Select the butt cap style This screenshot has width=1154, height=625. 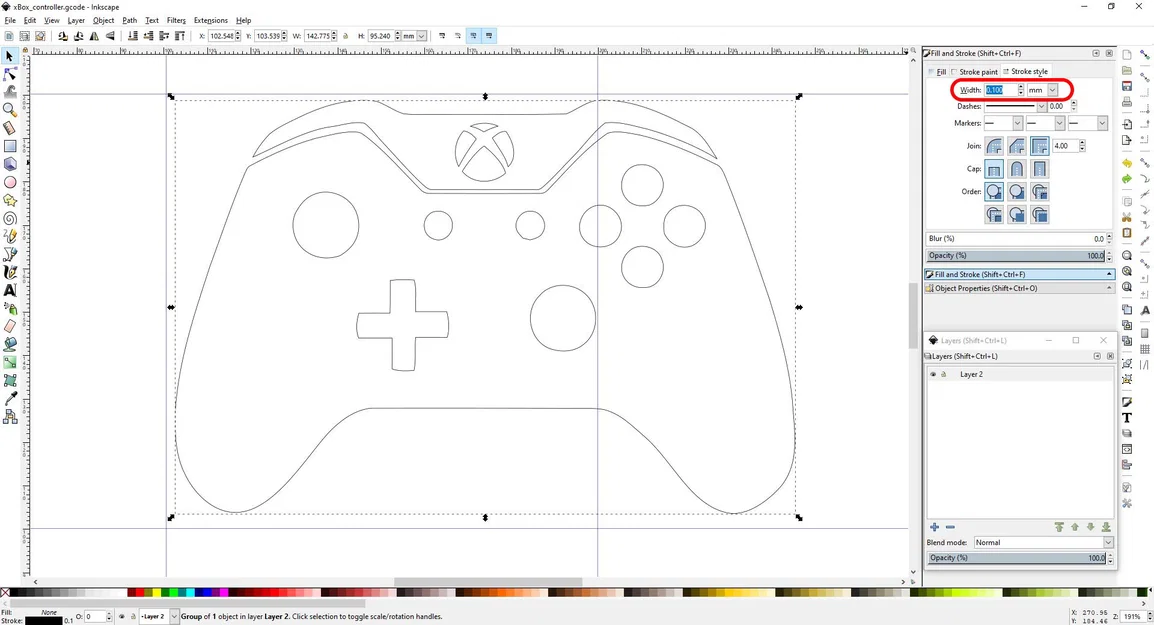(994, 169)
